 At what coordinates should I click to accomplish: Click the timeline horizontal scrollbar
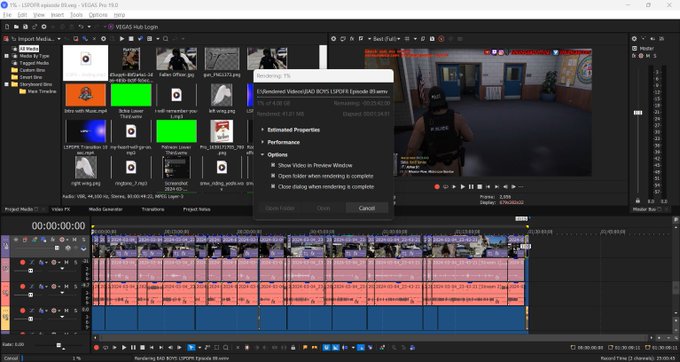point(373,338)
